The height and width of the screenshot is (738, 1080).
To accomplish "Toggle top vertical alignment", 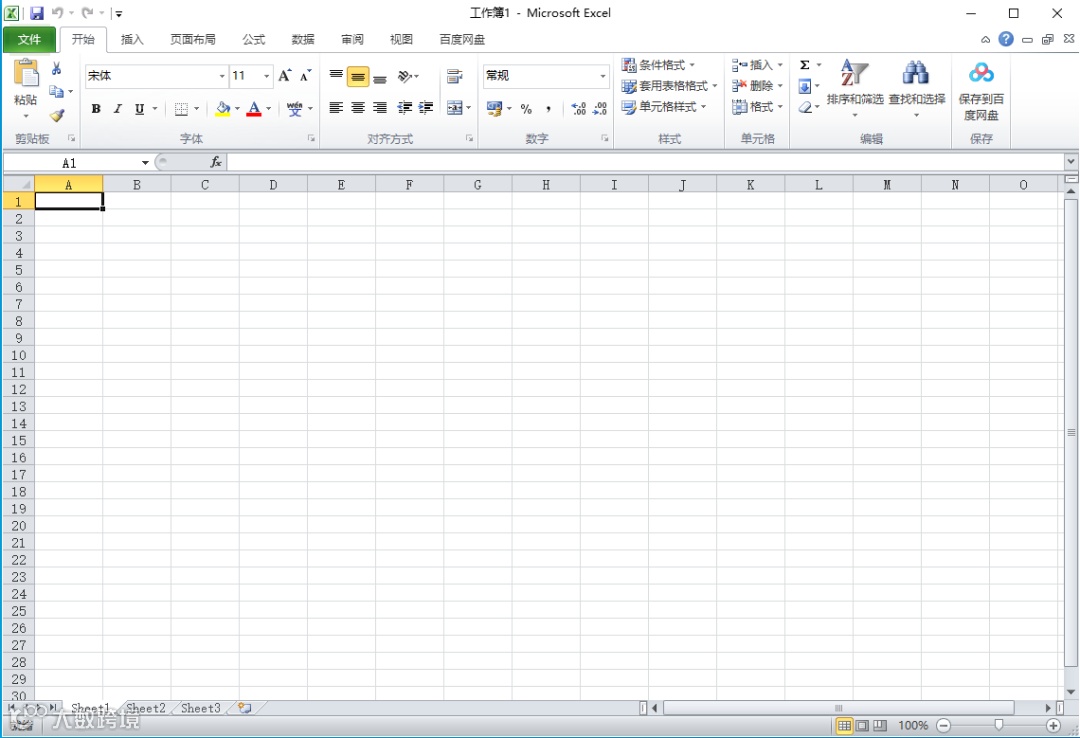I will [x=336, y=76].
